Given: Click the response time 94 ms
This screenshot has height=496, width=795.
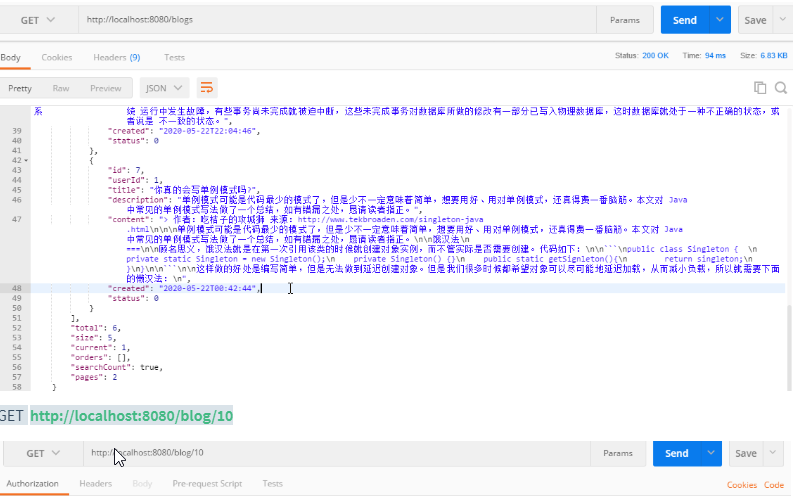Looking at the screenshot, I should click(x=715, y=55).
